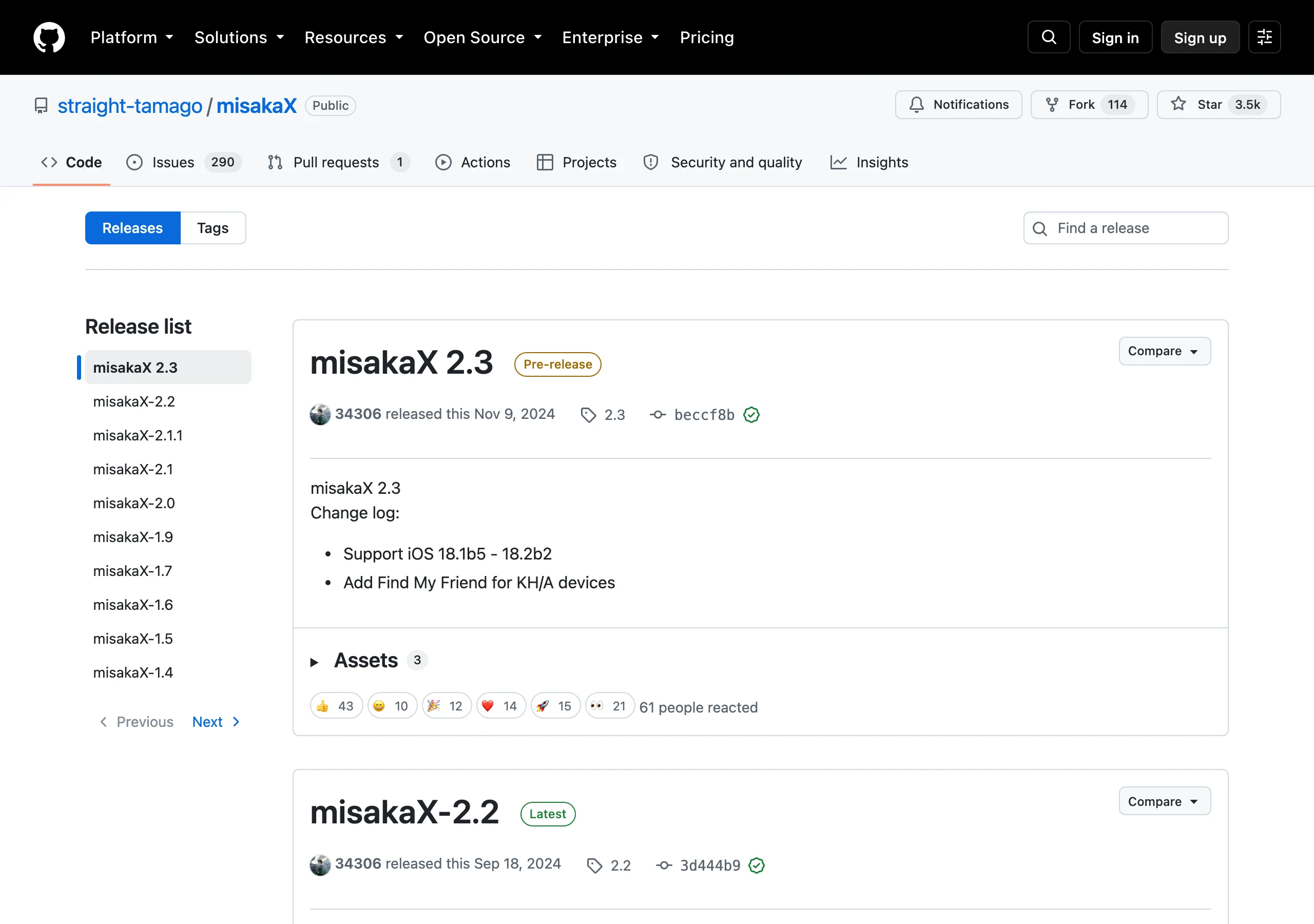Open the Insights tab
The height and width of the screenshot is (924, 1314).
[869, 162]
